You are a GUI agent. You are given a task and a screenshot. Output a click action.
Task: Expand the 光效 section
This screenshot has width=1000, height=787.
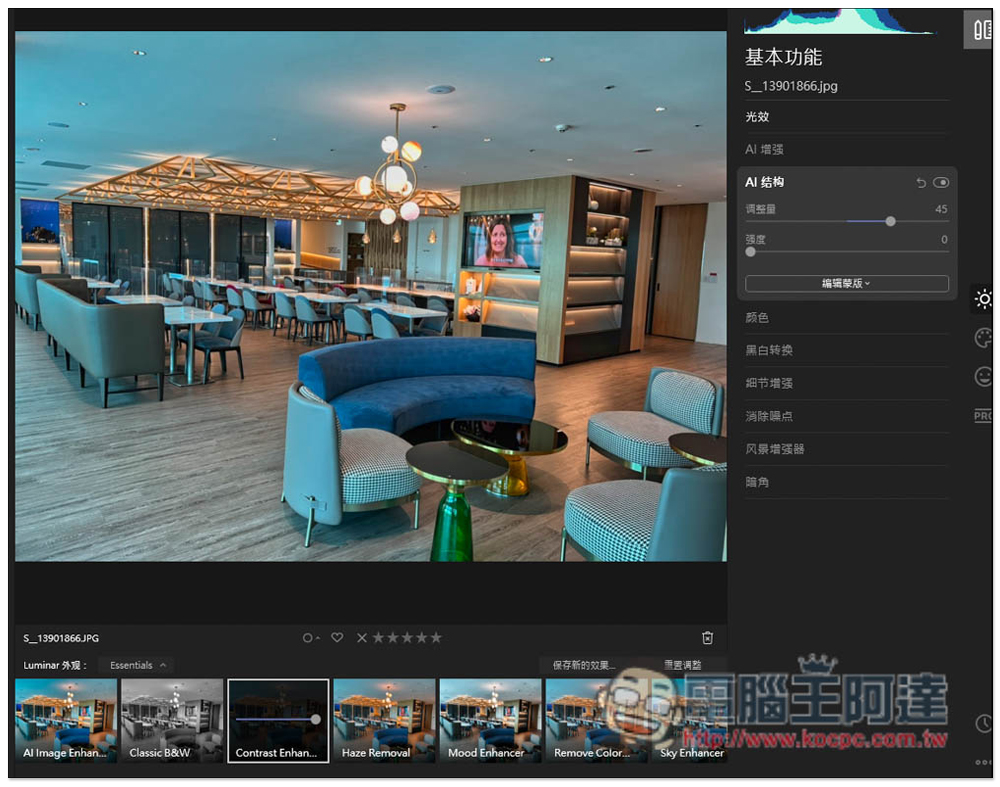click(x=846, y=117)
